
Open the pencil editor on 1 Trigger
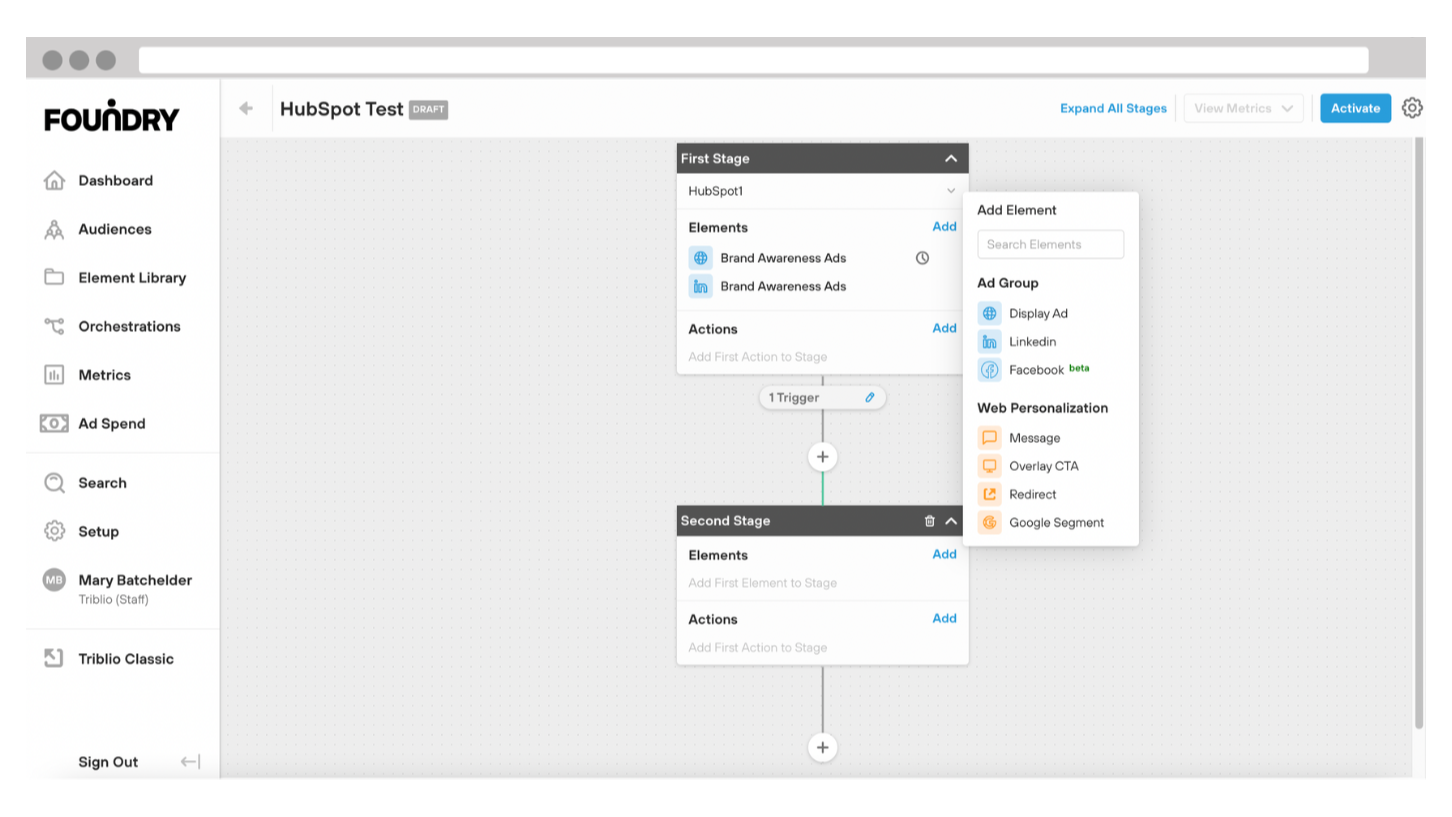tap(869, 397)
